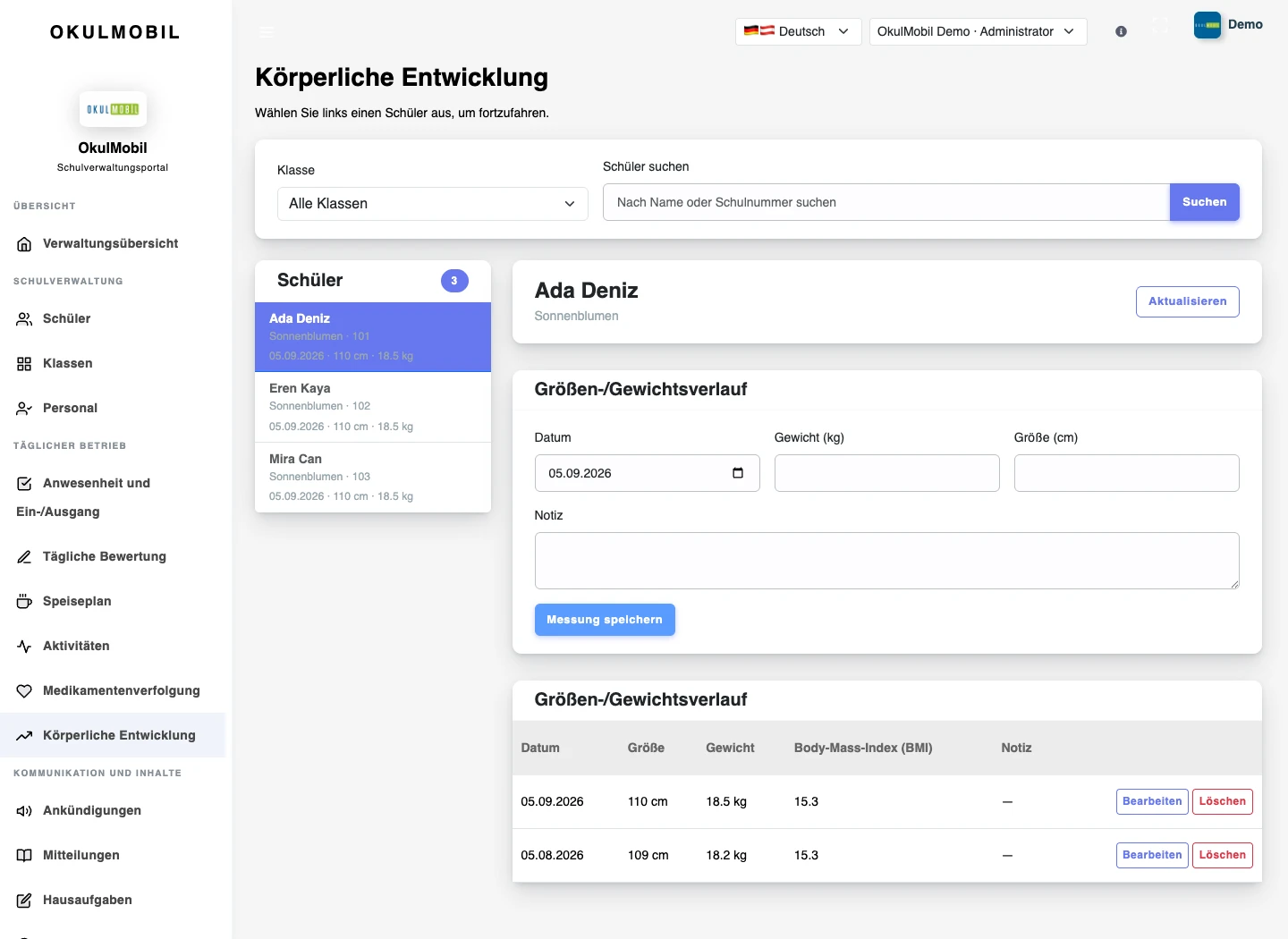Select student Eren Kaya in list
This screenshot has height=939, width=1288.
tap(373, 407)
